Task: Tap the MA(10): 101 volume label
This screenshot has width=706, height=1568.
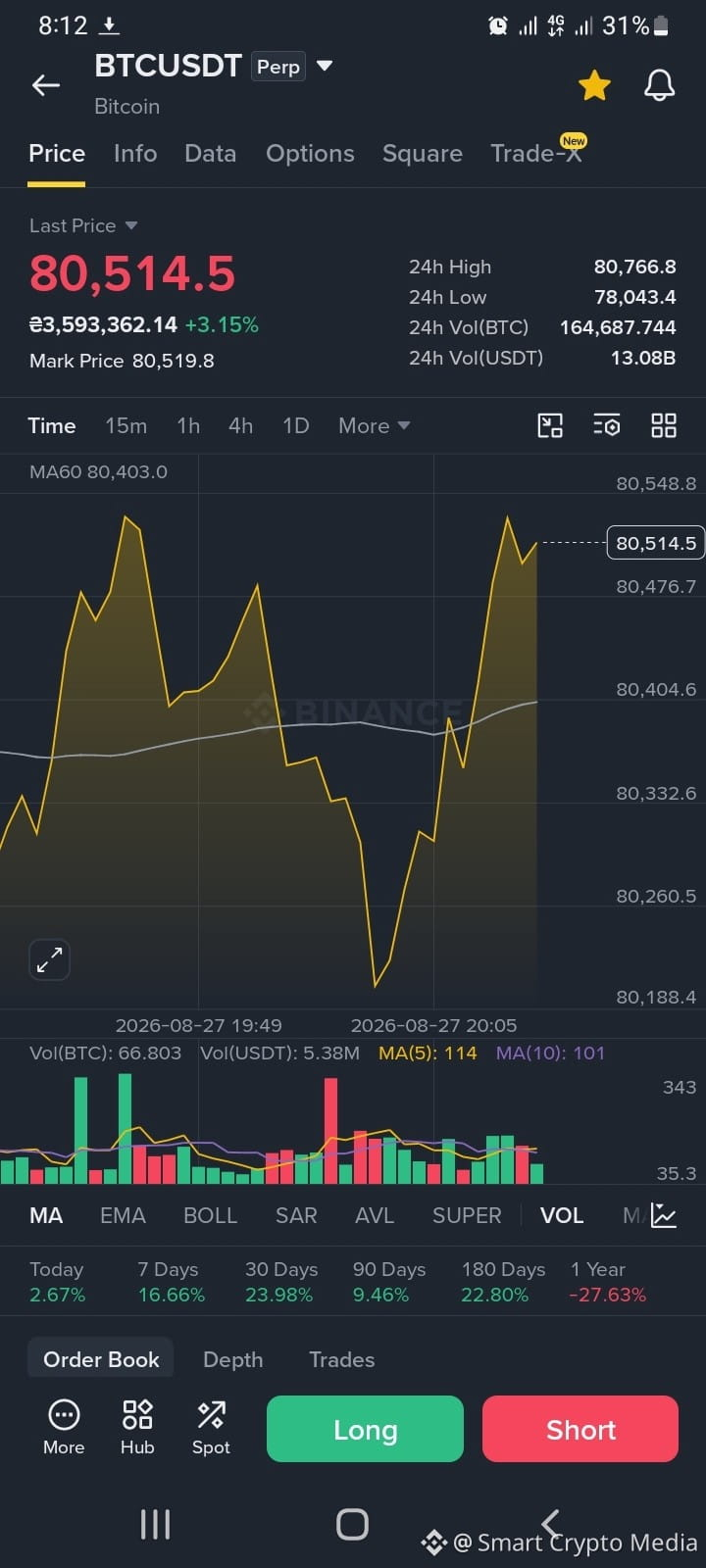Action: click(x=550, y=1053)
